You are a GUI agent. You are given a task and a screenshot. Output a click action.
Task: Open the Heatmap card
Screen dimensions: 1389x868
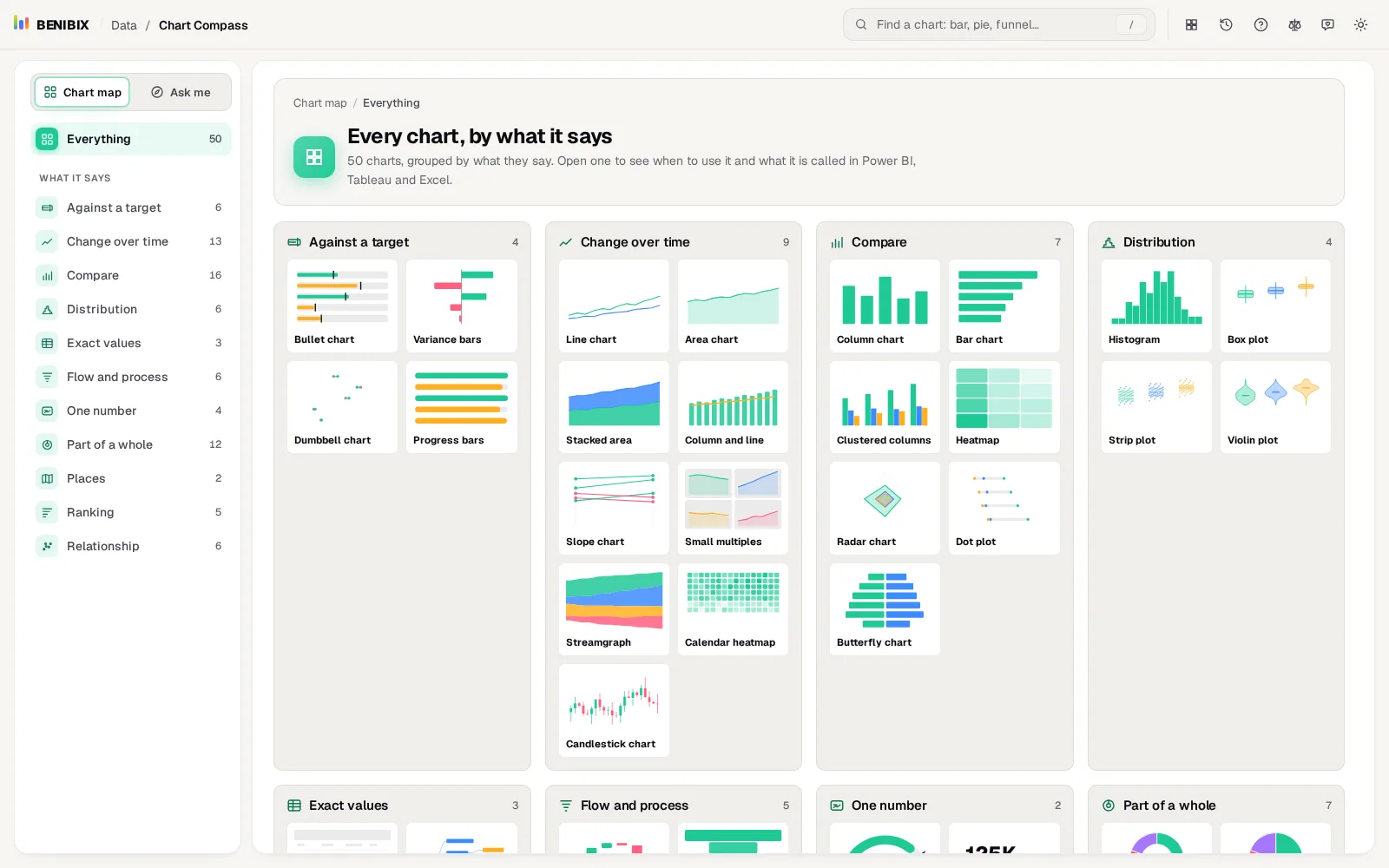click(1004, 407)
